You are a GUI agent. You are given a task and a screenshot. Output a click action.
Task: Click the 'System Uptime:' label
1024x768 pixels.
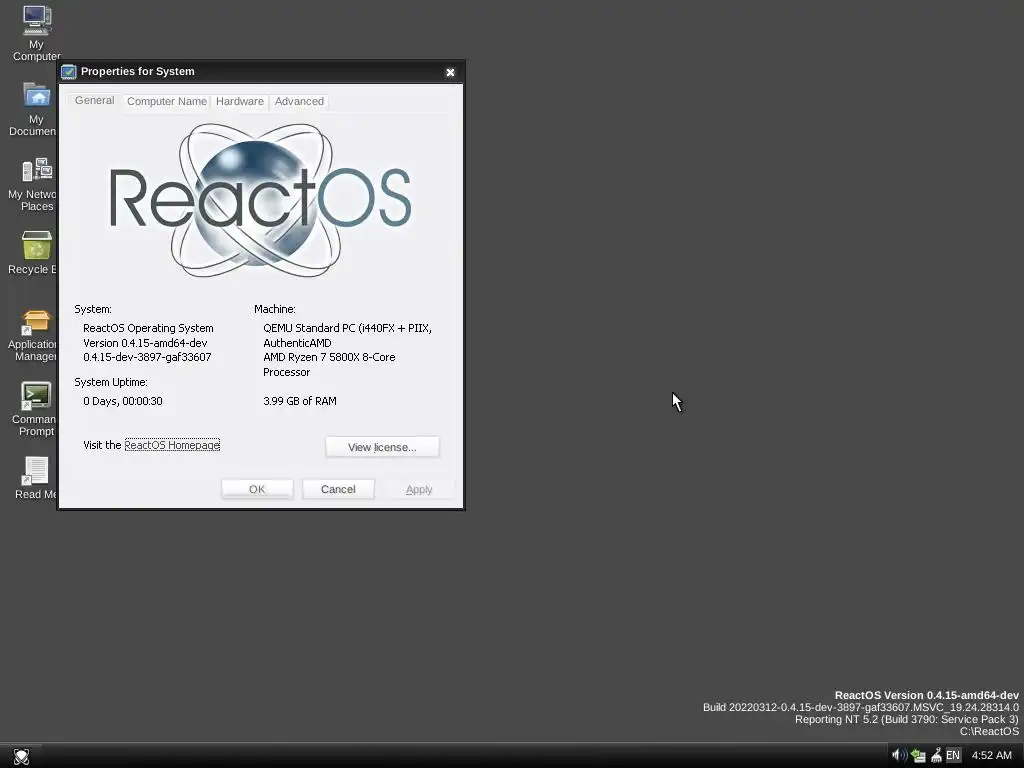click(111, 382)
